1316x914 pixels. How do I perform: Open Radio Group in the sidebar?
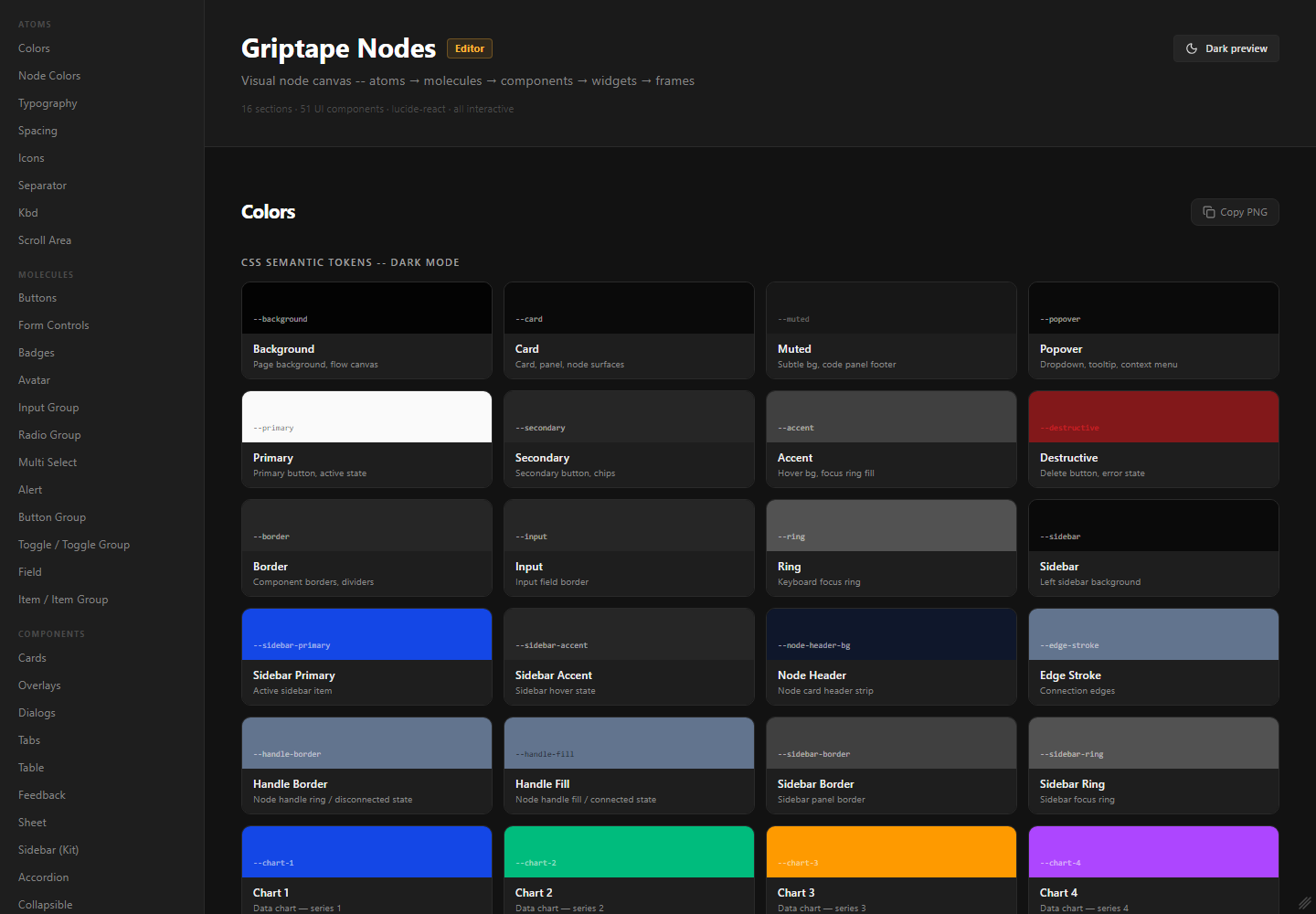(x=49, y=435)
